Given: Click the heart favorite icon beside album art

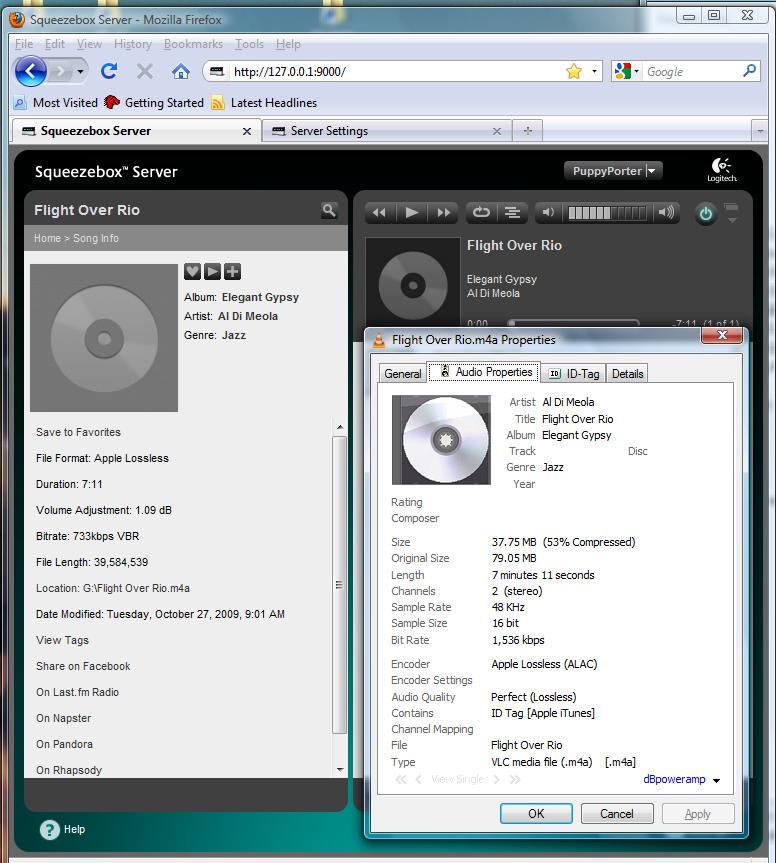Looking at the screenshot, I should click(193, 272).
